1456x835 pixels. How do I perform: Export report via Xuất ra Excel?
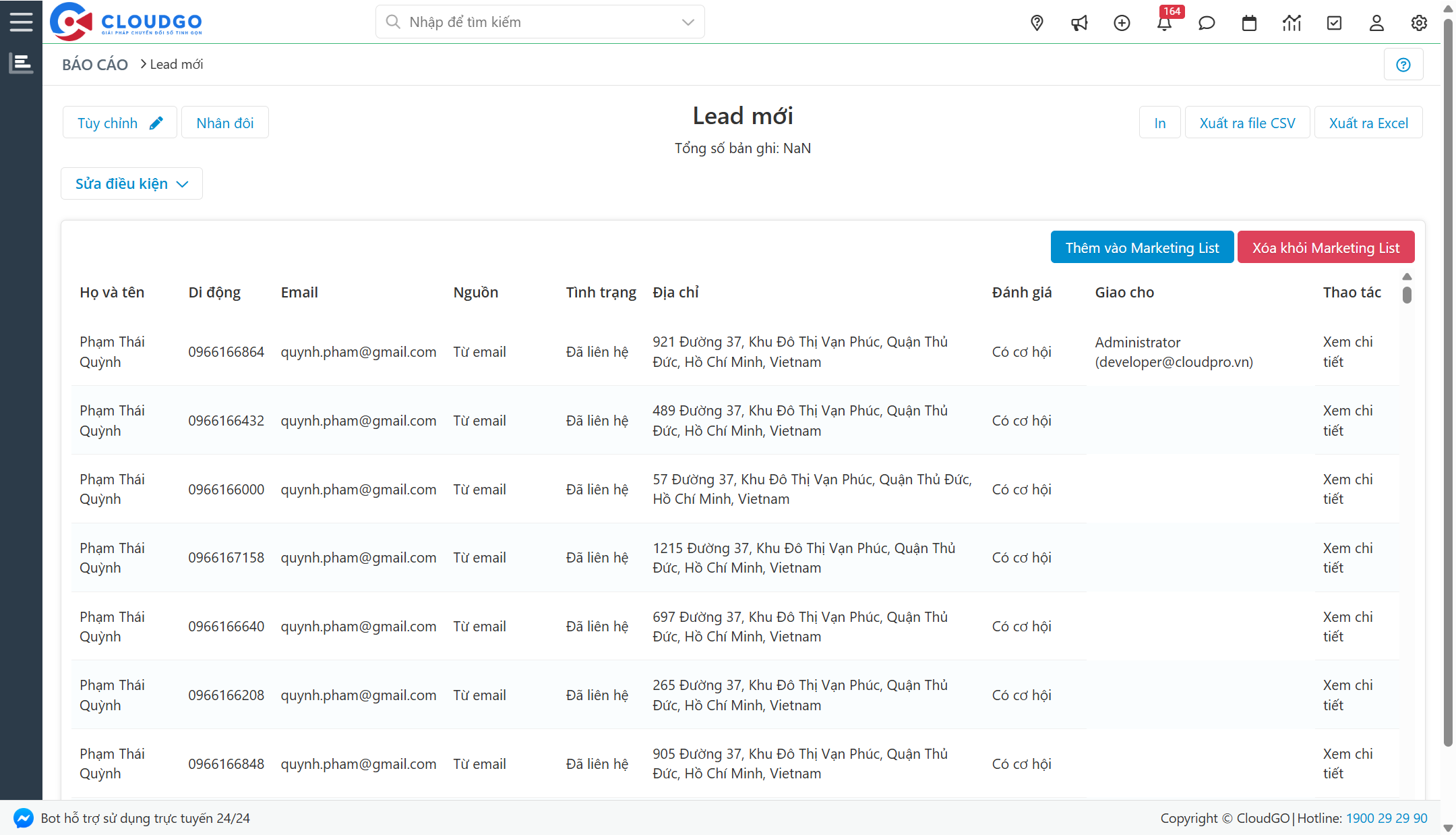(1368, 123)
